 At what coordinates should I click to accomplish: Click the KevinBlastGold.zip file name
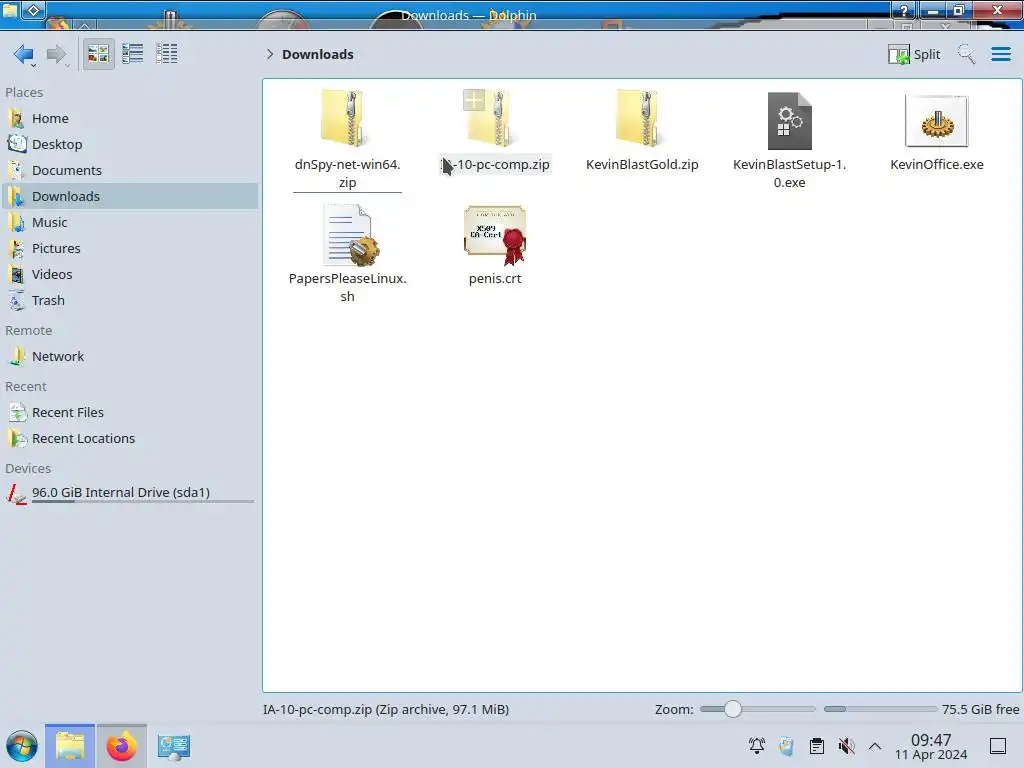(x=642, y=165)
